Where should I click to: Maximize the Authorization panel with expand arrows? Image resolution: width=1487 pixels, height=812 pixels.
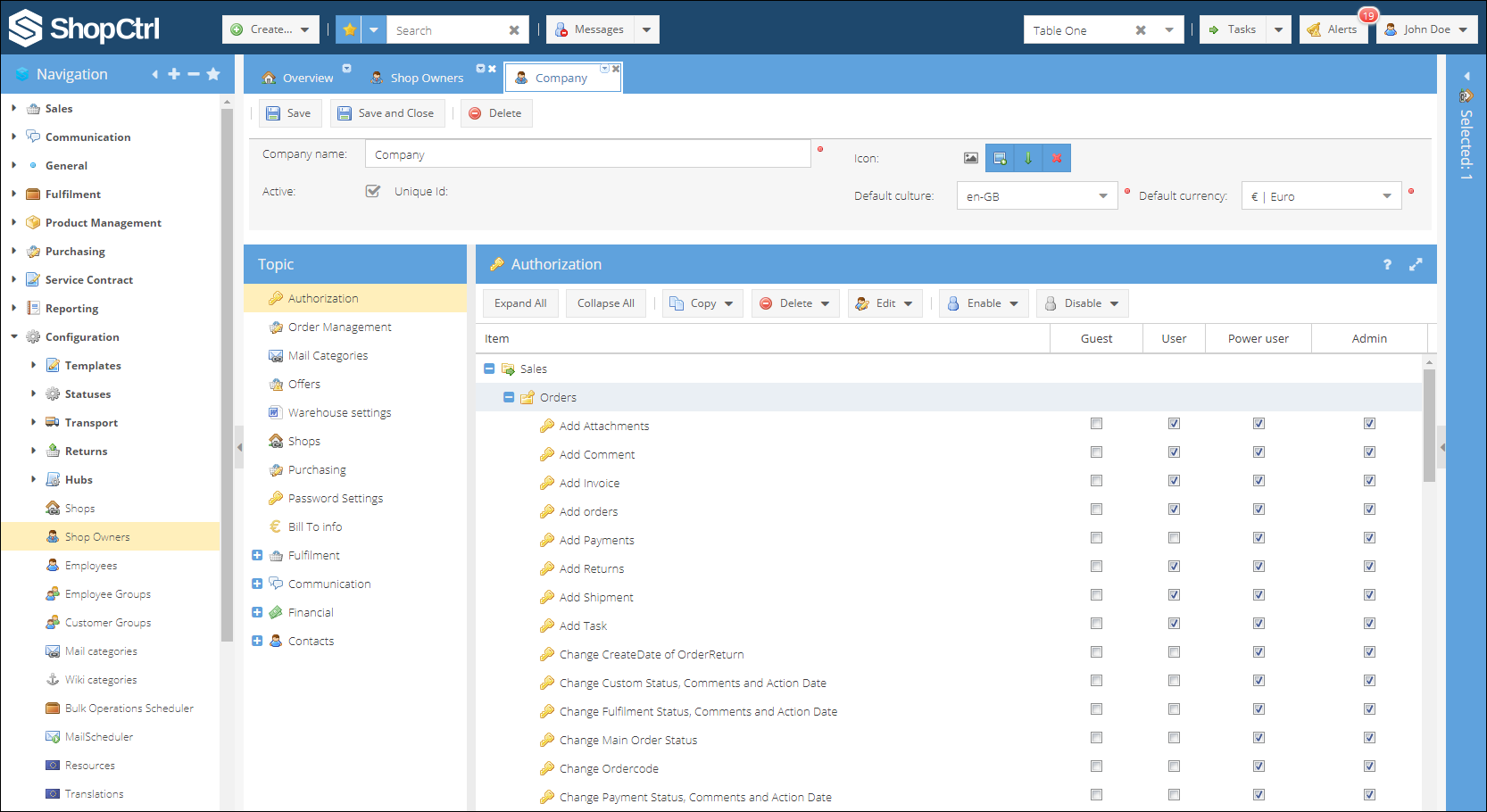(x=1416, y=265)
